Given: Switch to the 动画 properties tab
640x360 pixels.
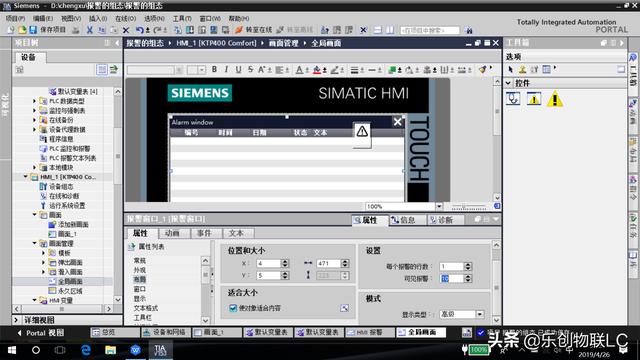Looking at the screenshot, I should click(172, 233).
